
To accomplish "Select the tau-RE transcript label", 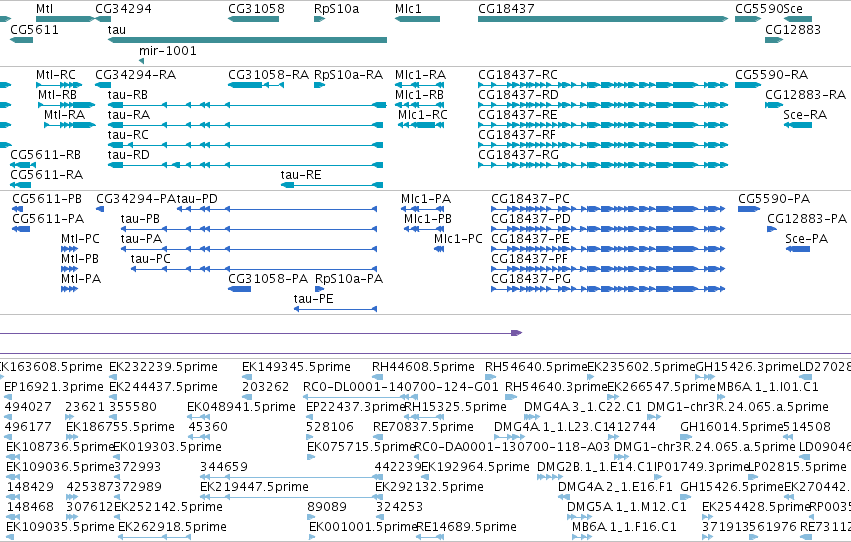I will [301, 175].
